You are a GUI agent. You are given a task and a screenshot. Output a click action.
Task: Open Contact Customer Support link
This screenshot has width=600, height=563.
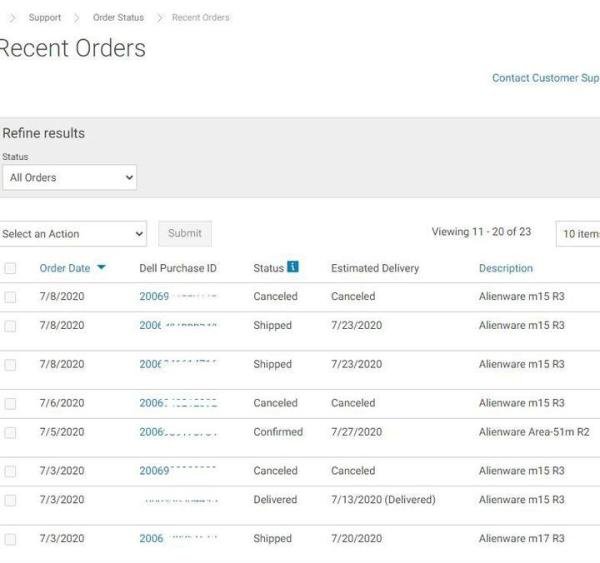[546, 78]
